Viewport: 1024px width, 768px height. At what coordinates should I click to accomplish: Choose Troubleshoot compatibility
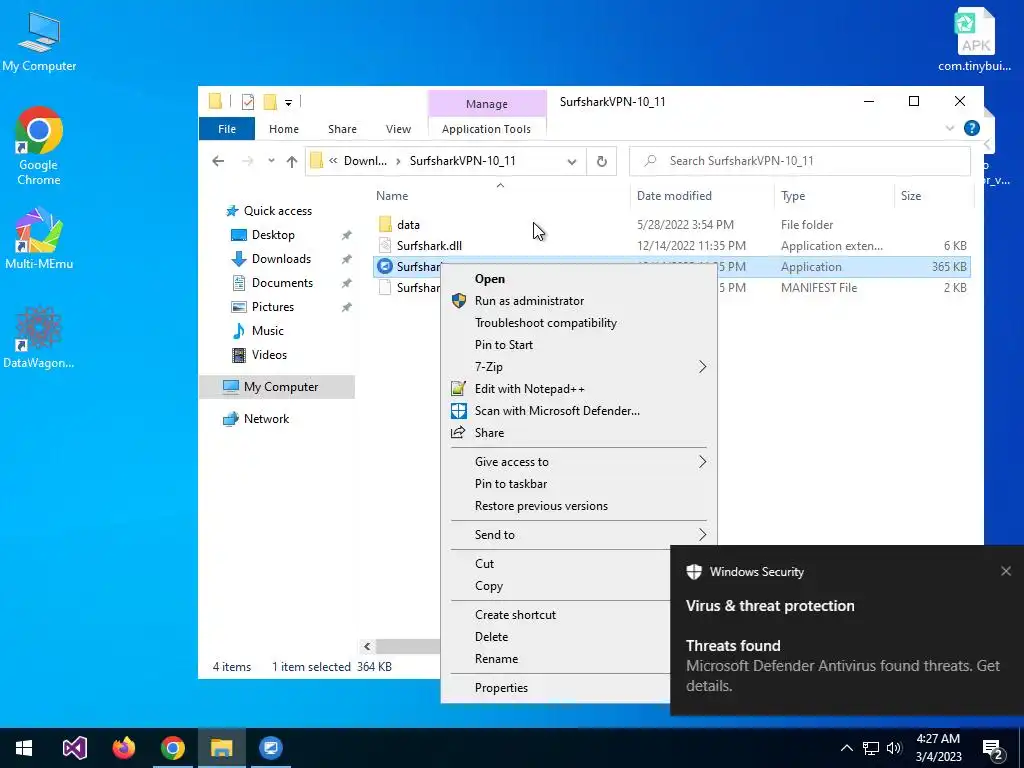(546, 323)
